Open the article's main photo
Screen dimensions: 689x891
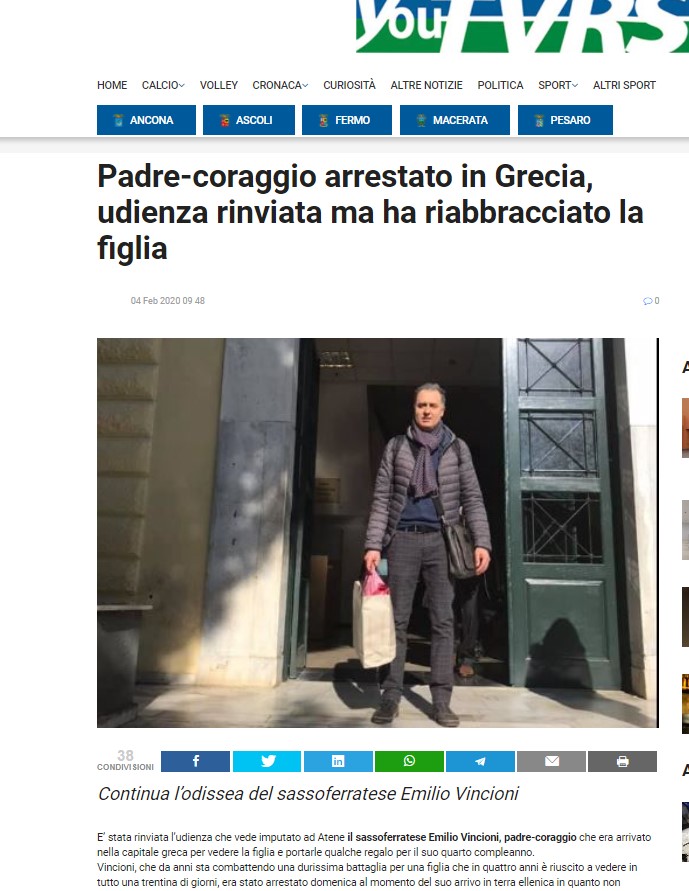(378, 532)
